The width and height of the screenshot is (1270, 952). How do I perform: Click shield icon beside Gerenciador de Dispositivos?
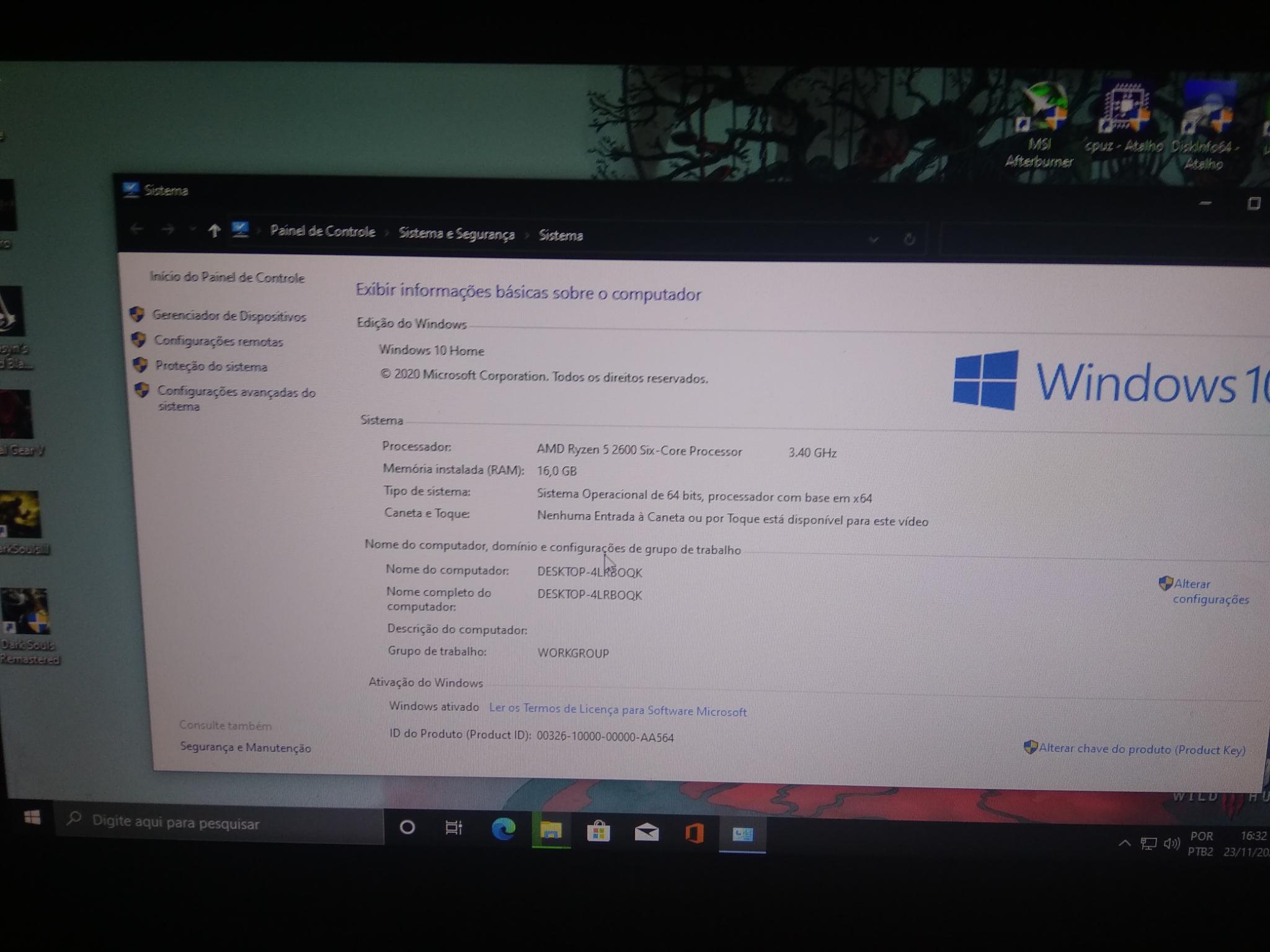[137, 314]
